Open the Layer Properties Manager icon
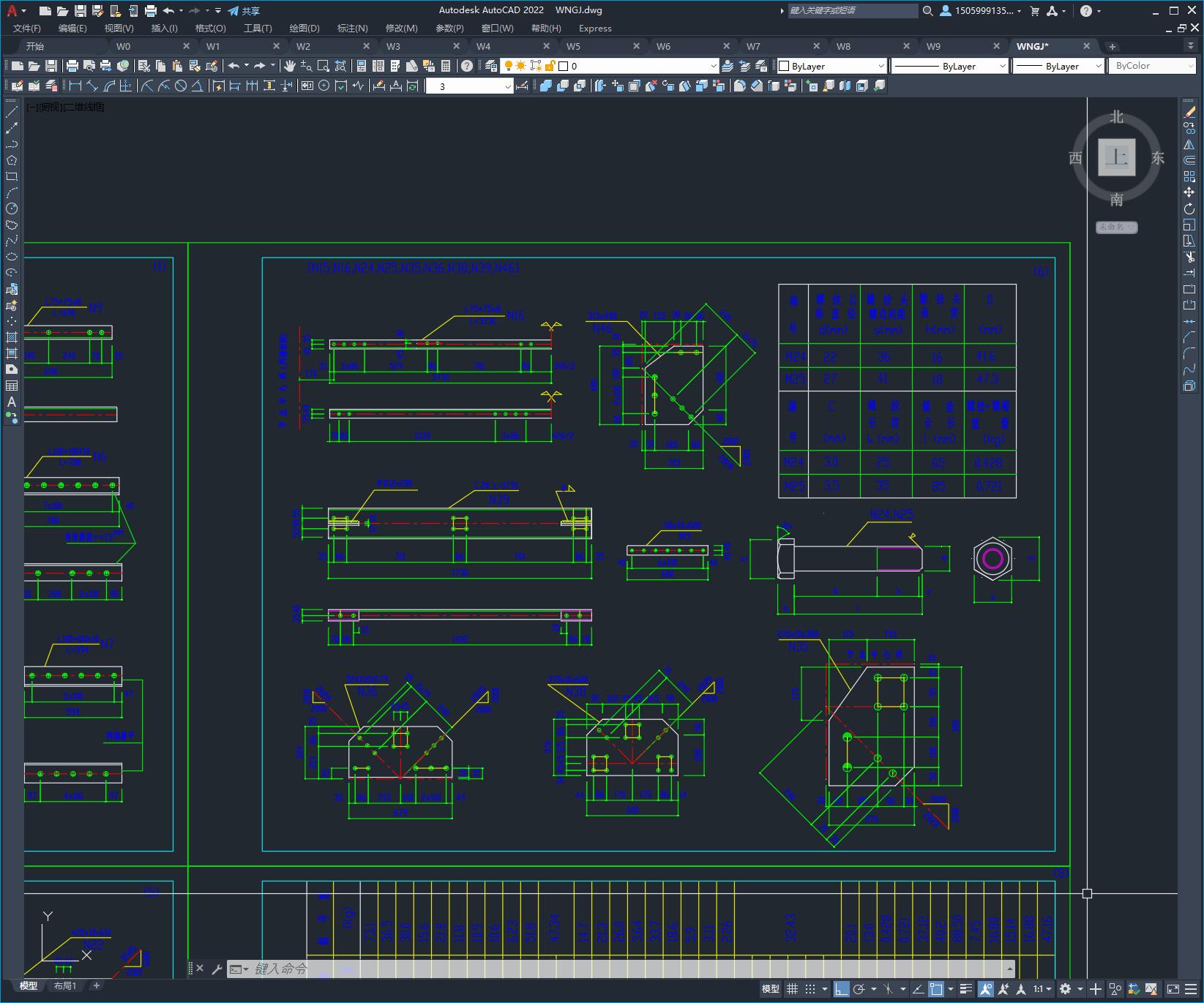The image size is (1204, 1003). [491, 66]
